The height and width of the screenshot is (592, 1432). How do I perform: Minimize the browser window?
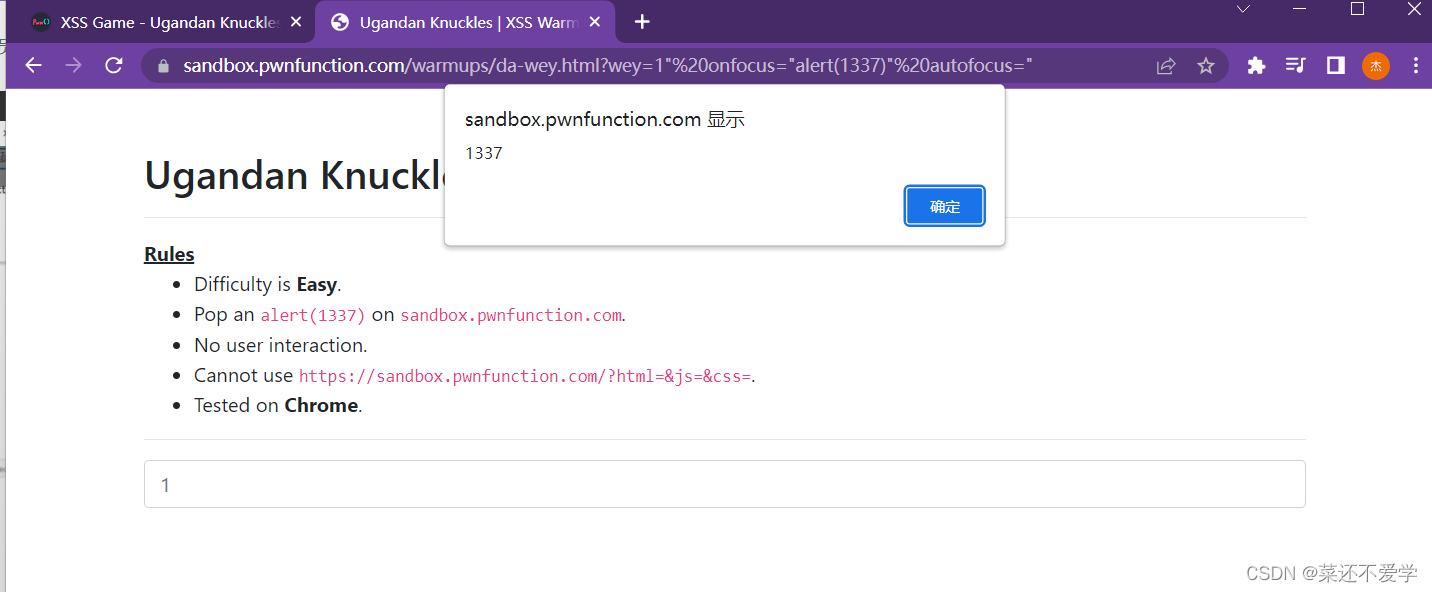pos(1300,9)
